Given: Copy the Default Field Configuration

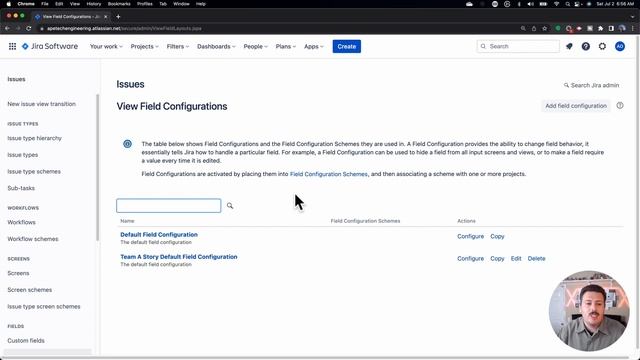Looking at the screenshot, I should (497, 236).
